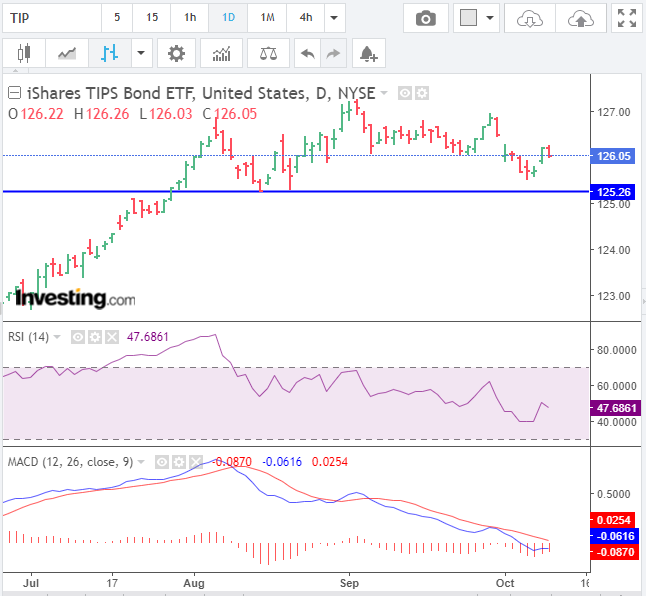The height and width of the screenshot is (596, 646).
Task: Select the 15 minute interval
Action: (x=152, y=18)
